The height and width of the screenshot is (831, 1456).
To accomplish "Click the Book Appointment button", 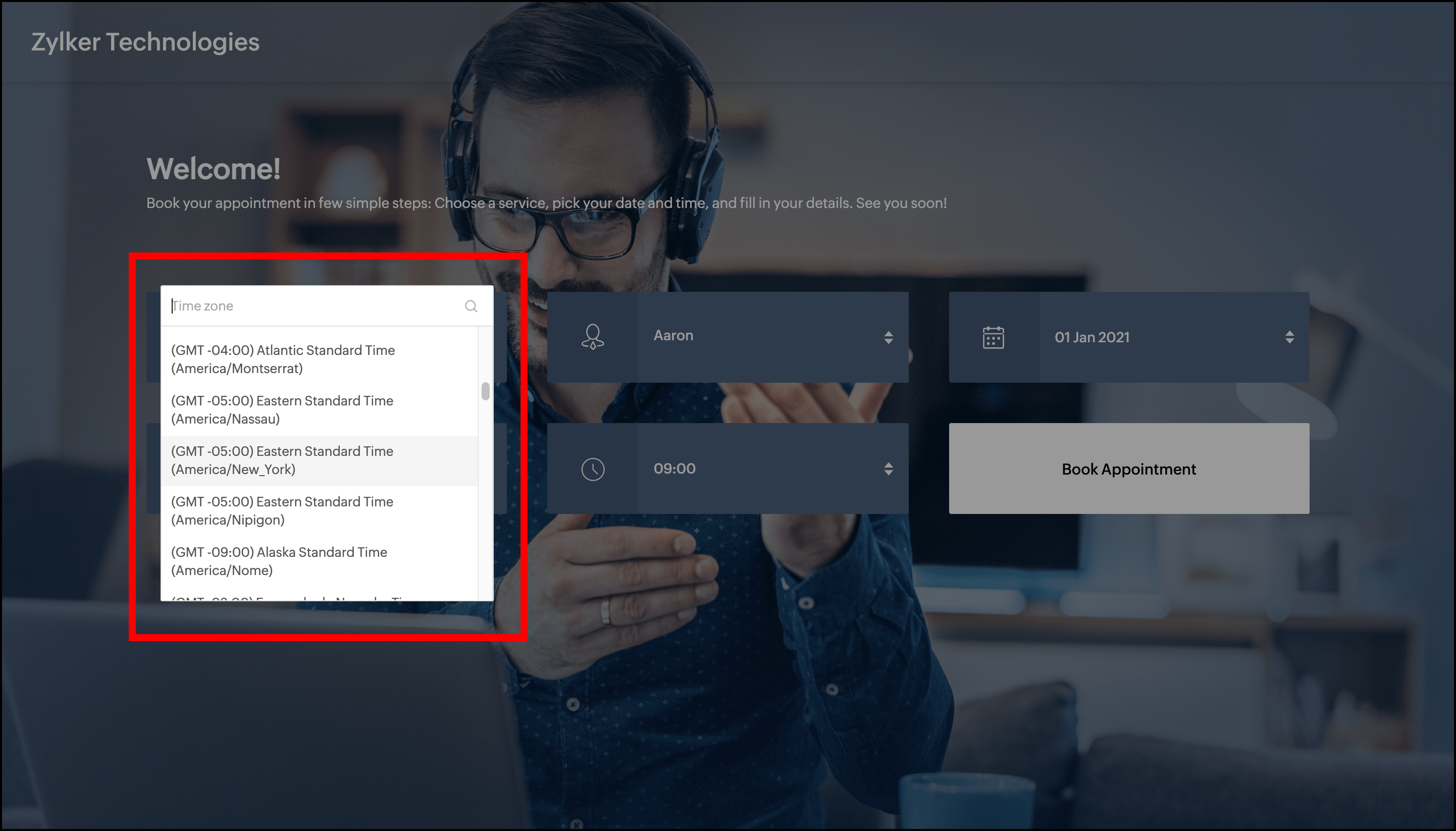I will pyautogui.click(x=1128, y=469).
